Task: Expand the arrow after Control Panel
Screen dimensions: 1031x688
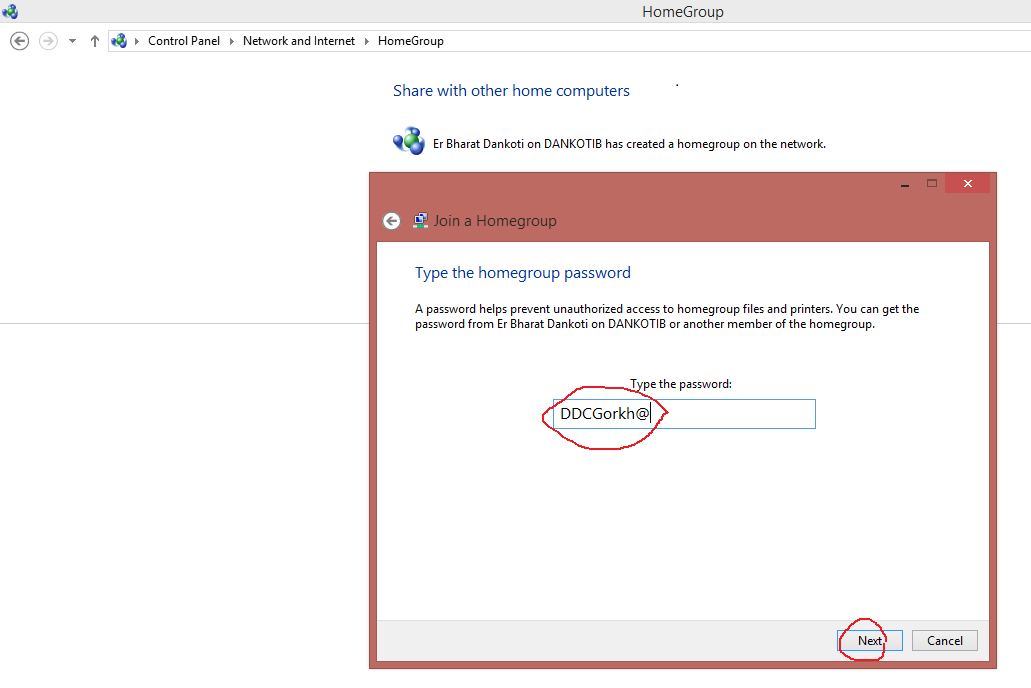Action: (x=231, y=41)
